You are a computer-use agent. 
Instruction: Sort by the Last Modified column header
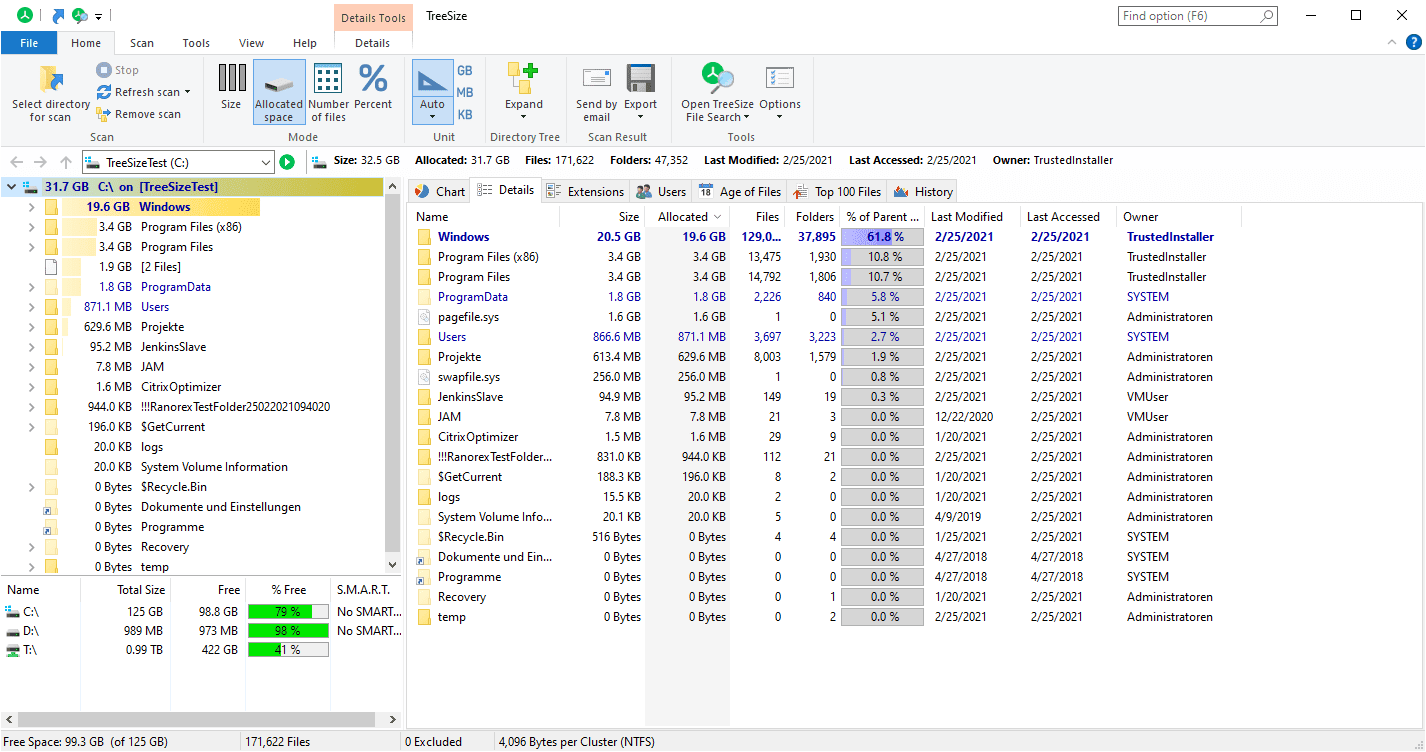coord(966,217)
